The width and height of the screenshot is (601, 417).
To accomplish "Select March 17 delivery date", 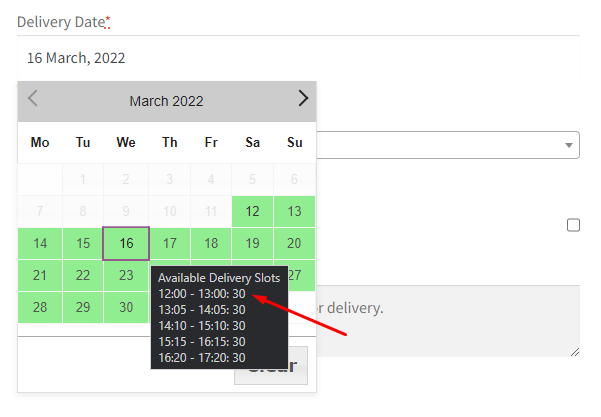I will click(x=169, y=243).
